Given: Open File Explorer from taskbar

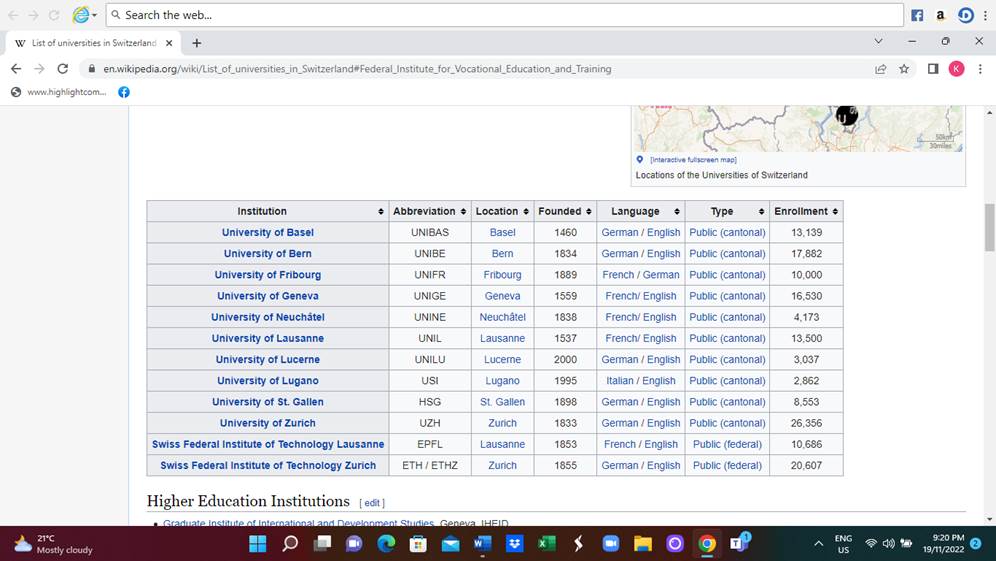Looking at the screenshot, I should pyautogui.click(x=643, y=544).
